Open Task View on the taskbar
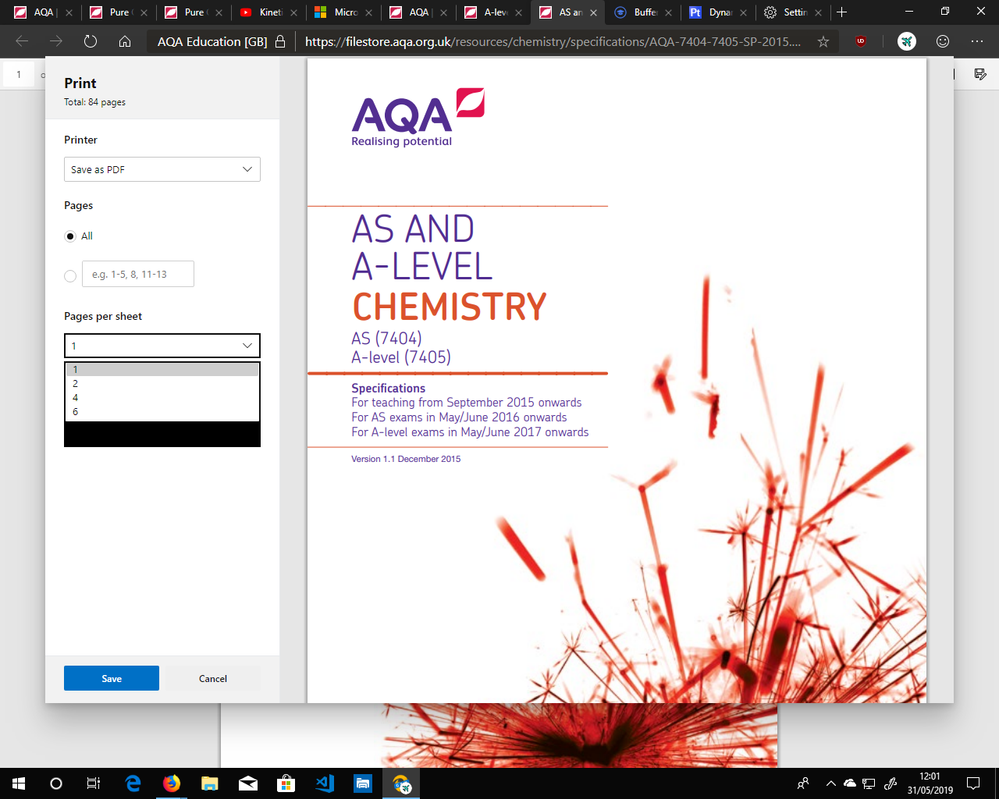 pos(94,783)
